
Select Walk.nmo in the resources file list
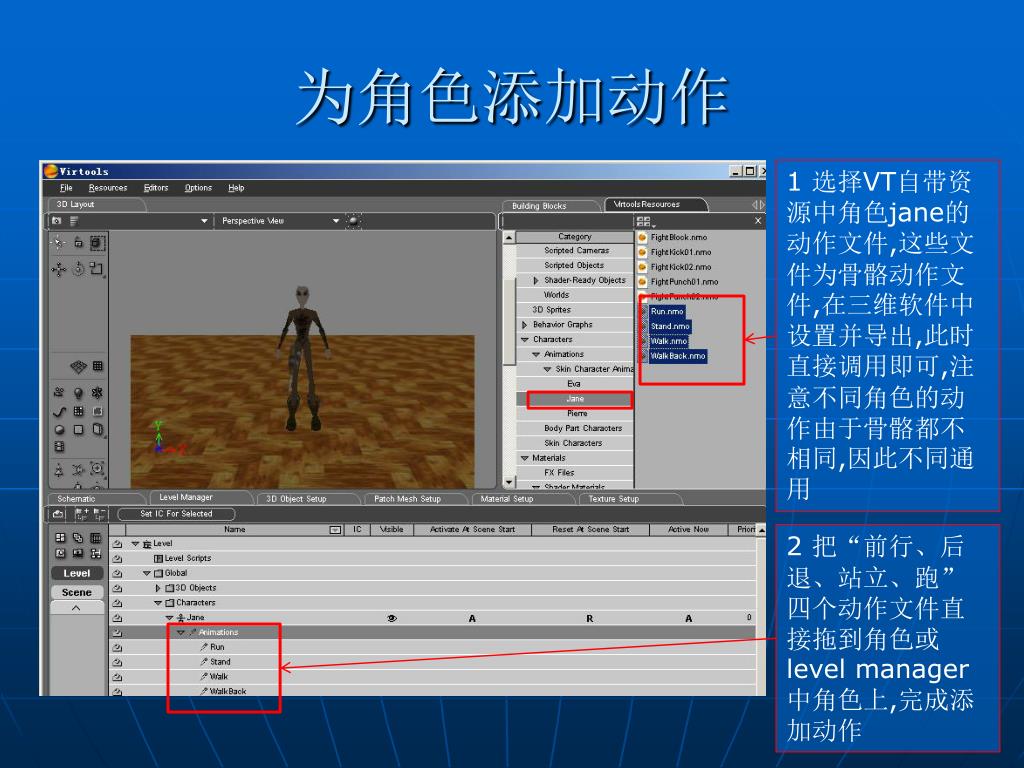(668, 341)
